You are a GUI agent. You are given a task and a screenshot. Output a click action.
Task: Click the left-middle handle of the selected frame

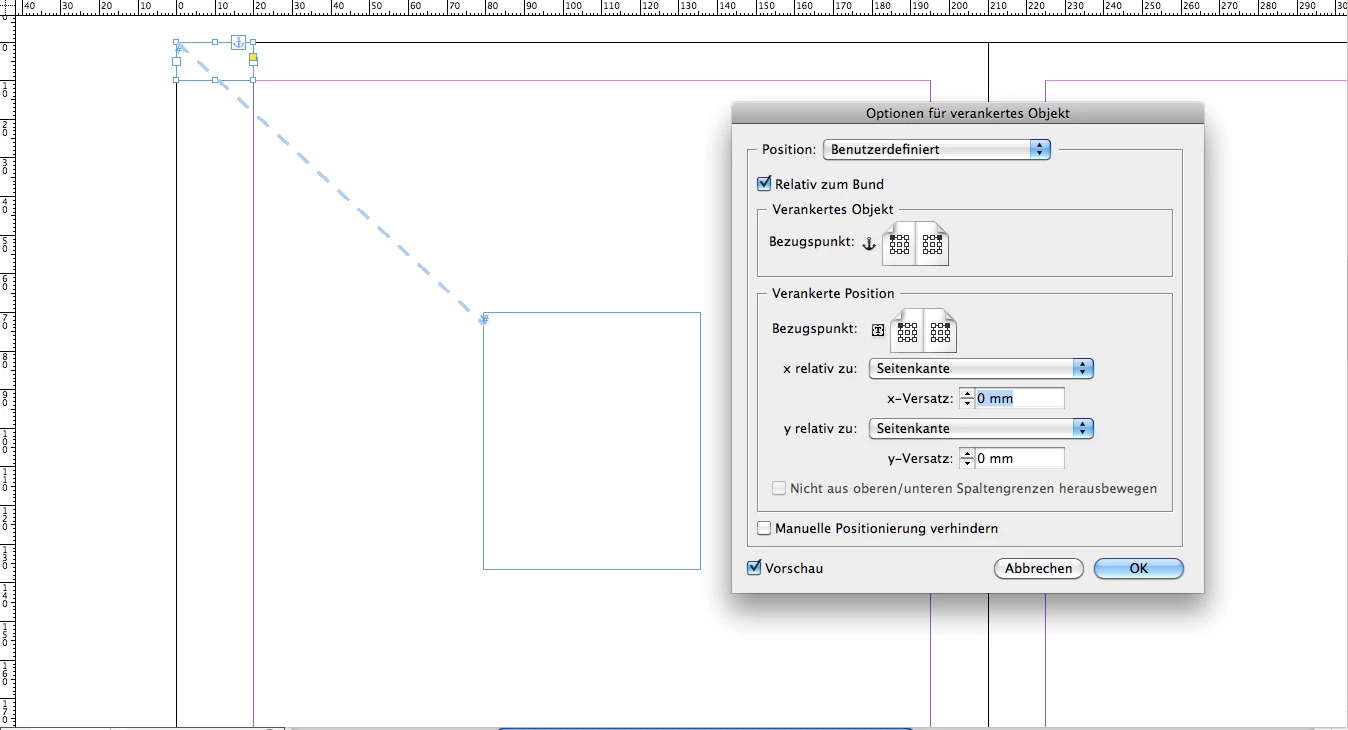click(177, 61)
